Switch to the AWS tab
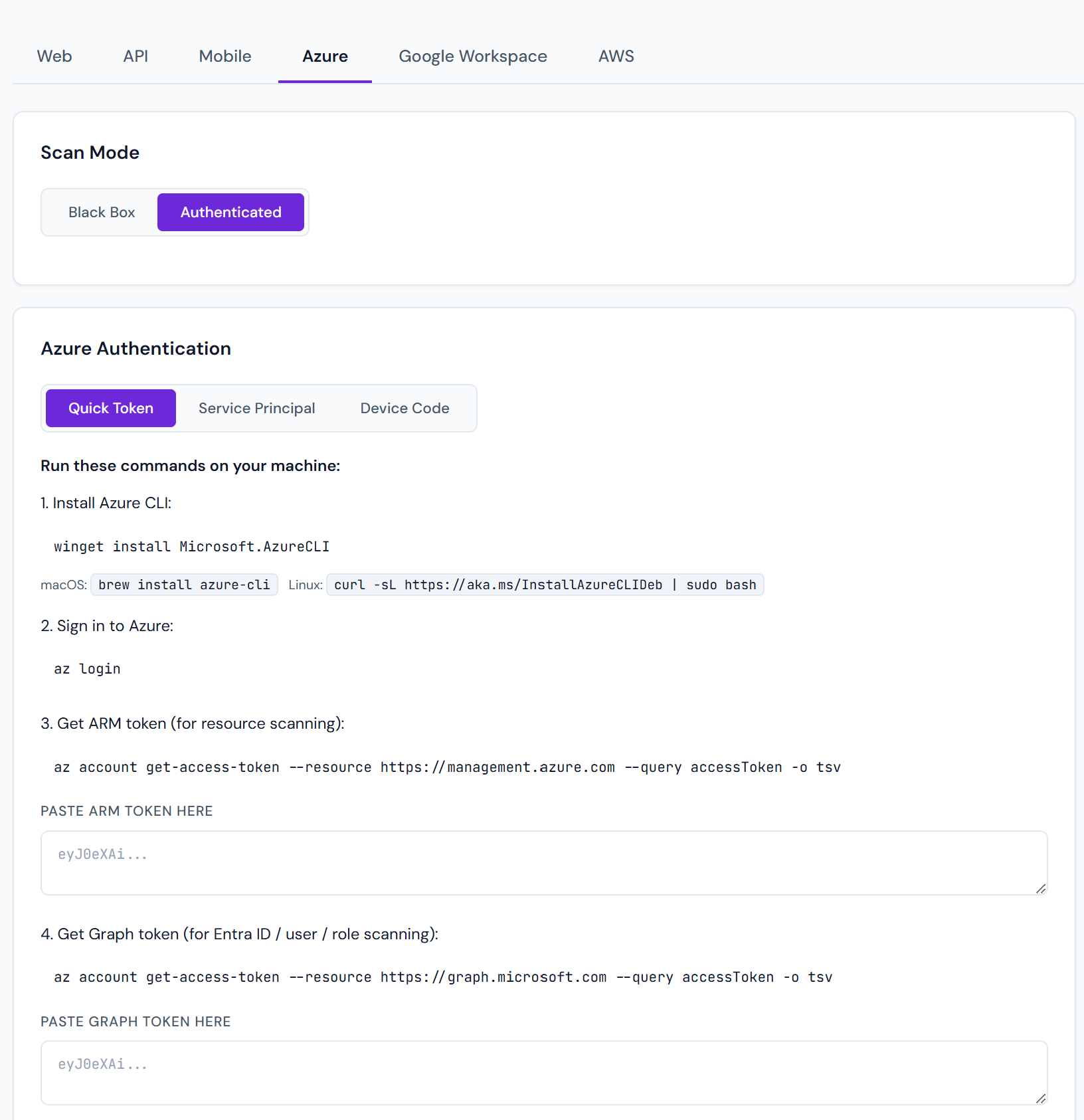Image resolution: width=1084 pixels, height=1120 pixels. click(x=616, y=56)
